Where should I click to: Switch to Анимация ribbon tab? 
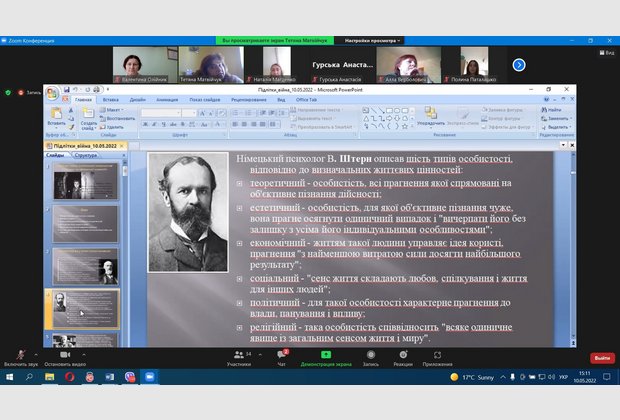click(x=167, y=100)
